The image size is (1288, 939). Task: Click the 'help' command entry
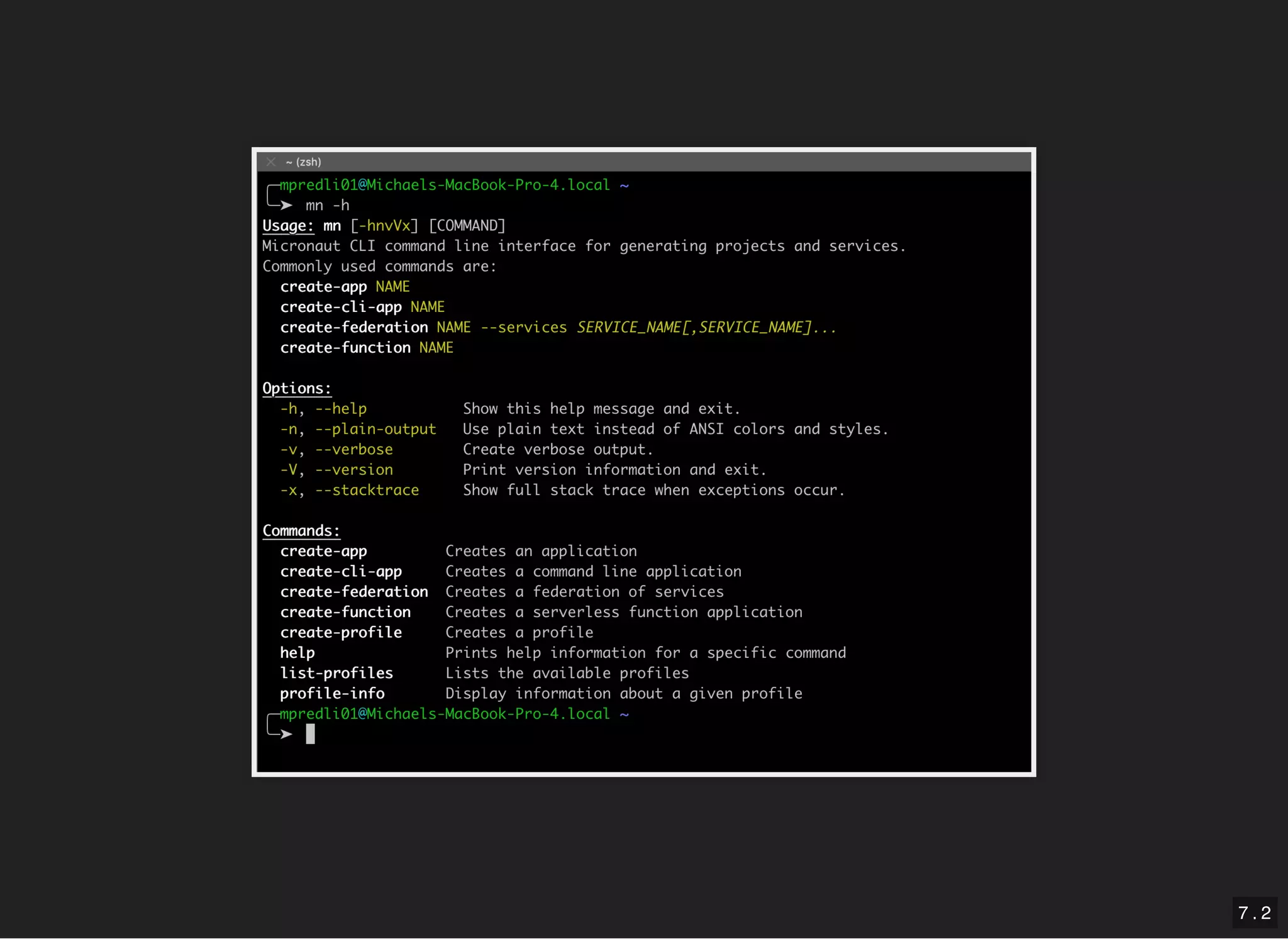tap(297, 653)
